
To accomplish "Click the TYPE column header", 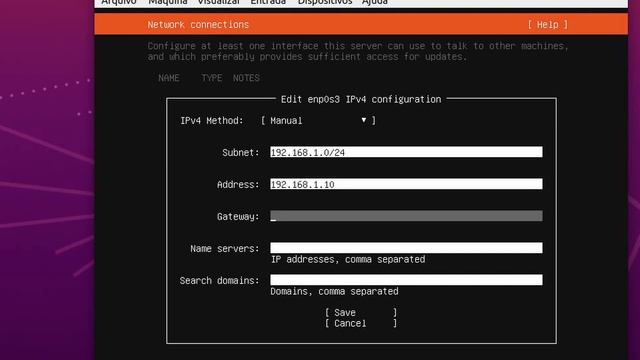I will [x=211, y=78].
